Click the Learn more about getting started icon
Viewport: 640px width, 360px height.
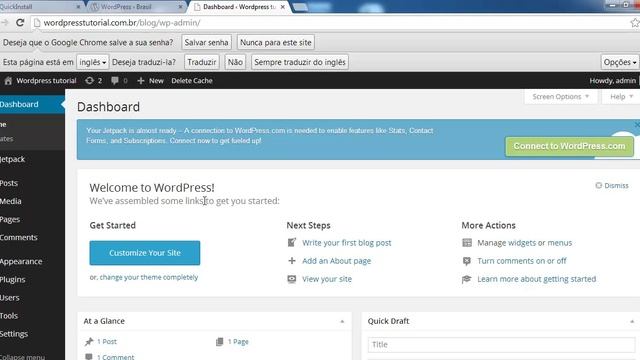tap(467, 279)
